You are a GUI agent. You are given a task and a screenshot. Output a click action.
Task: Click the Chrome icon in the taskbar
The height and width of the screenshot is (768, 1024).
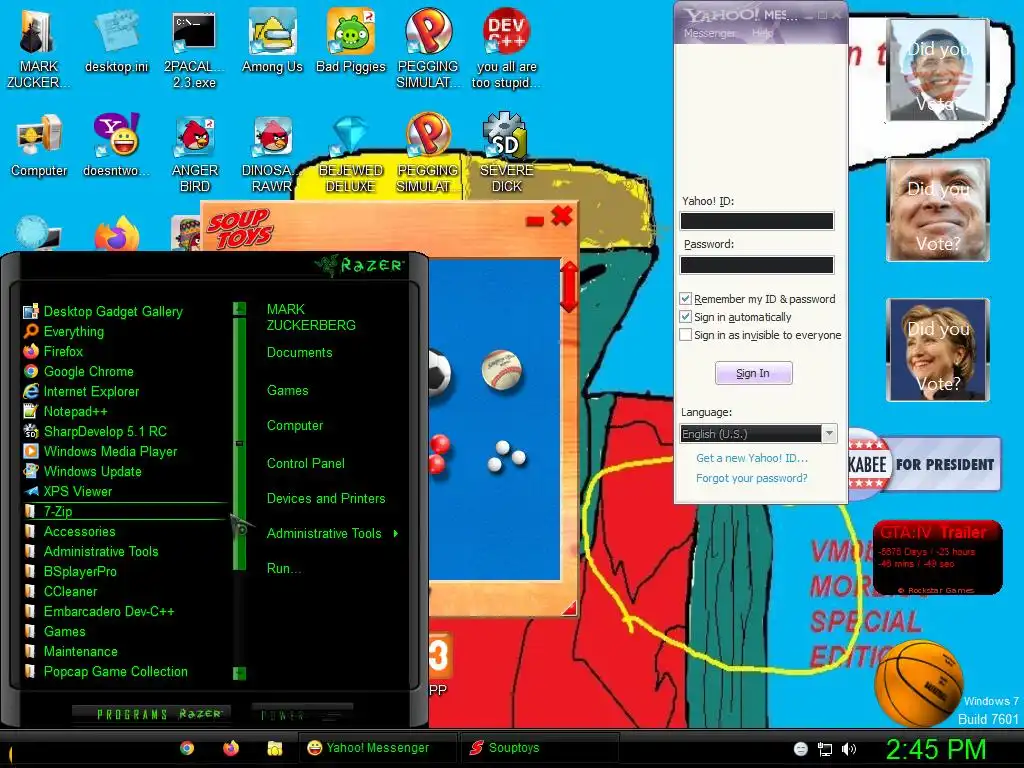tap(187, 748)
